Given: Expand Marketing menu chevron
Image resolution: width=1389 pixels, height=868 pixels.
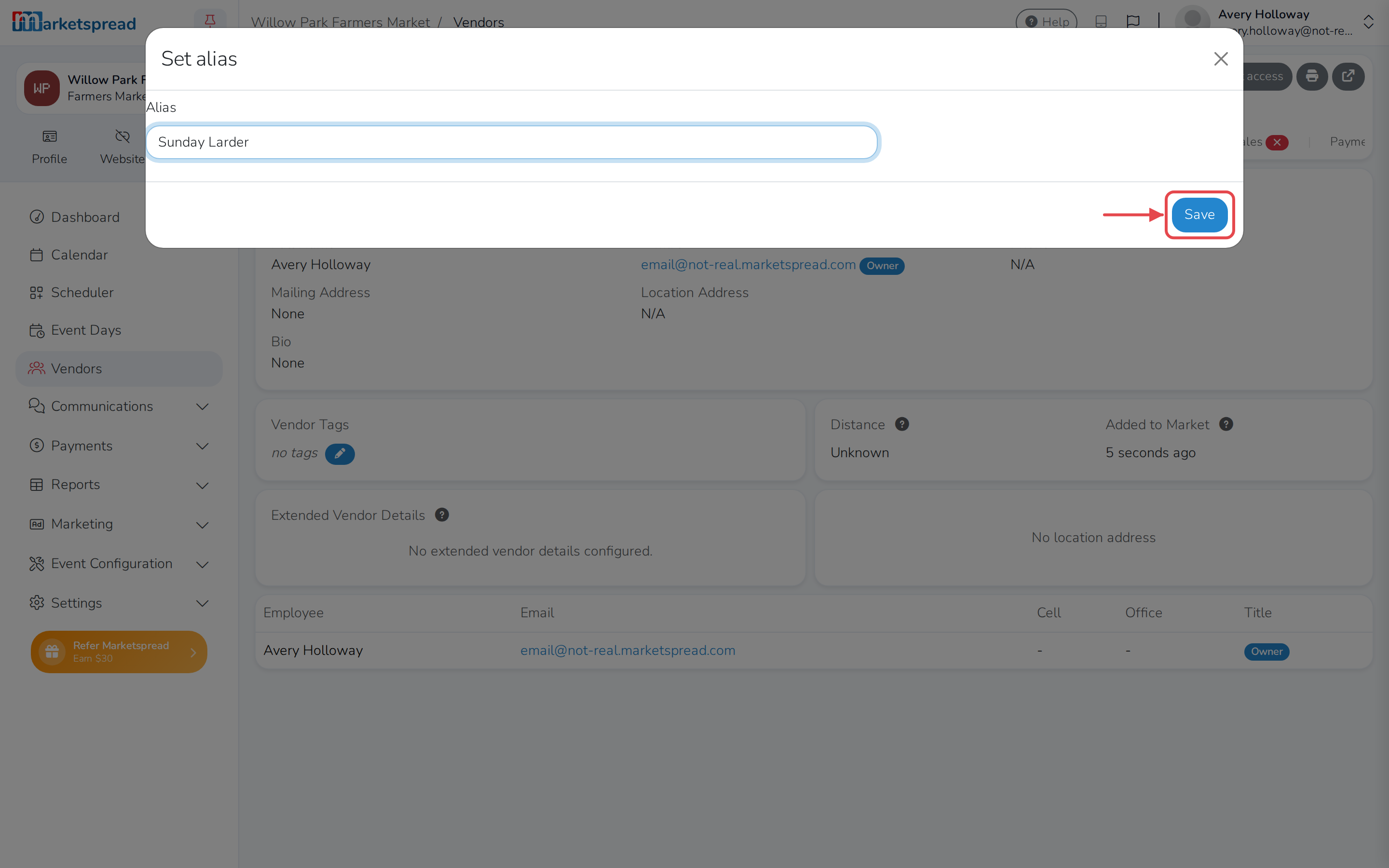Looking at the screenshot, I should pyautogui.click(x=202, y=525).
